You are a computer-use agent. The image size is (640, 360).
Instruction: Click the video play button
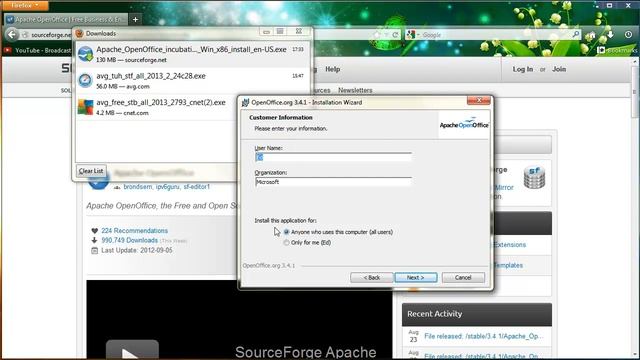pos(132,350)
